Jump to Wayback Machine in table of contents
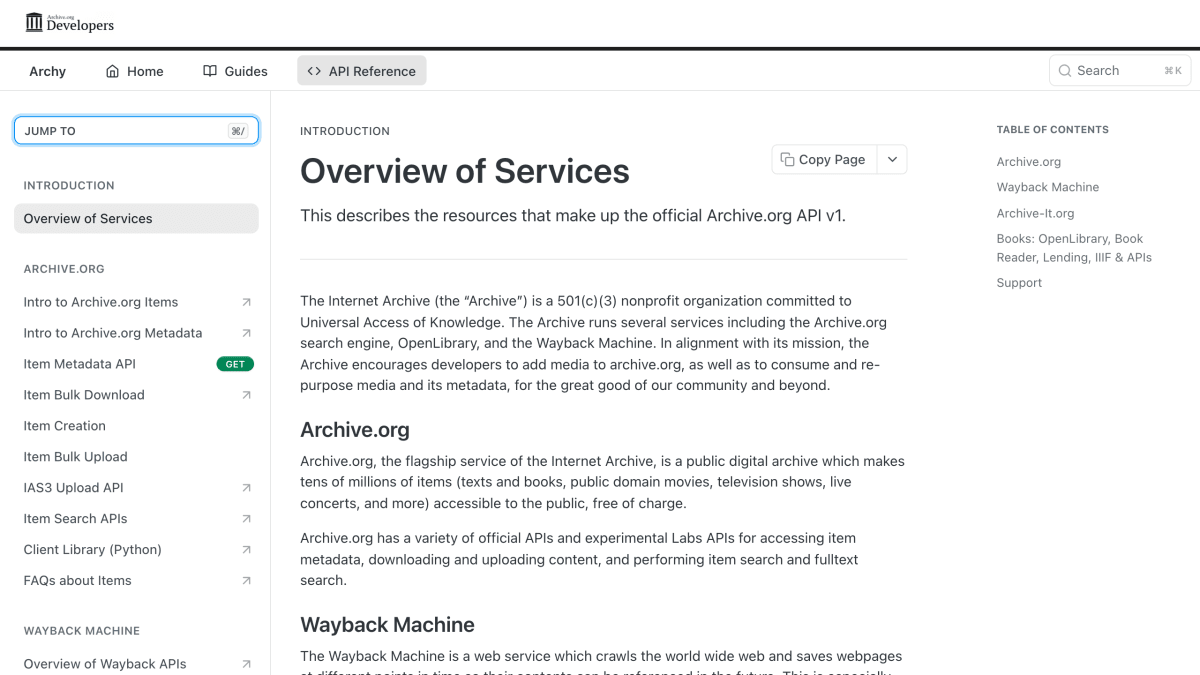This screenshot has height=675, width=1200. pos(1047,187)
